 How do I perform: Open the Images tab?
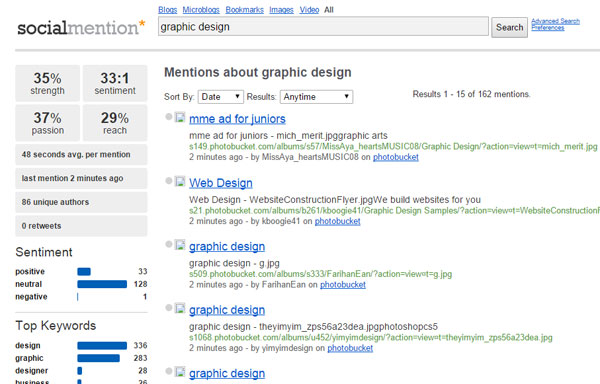pos(281,10)
